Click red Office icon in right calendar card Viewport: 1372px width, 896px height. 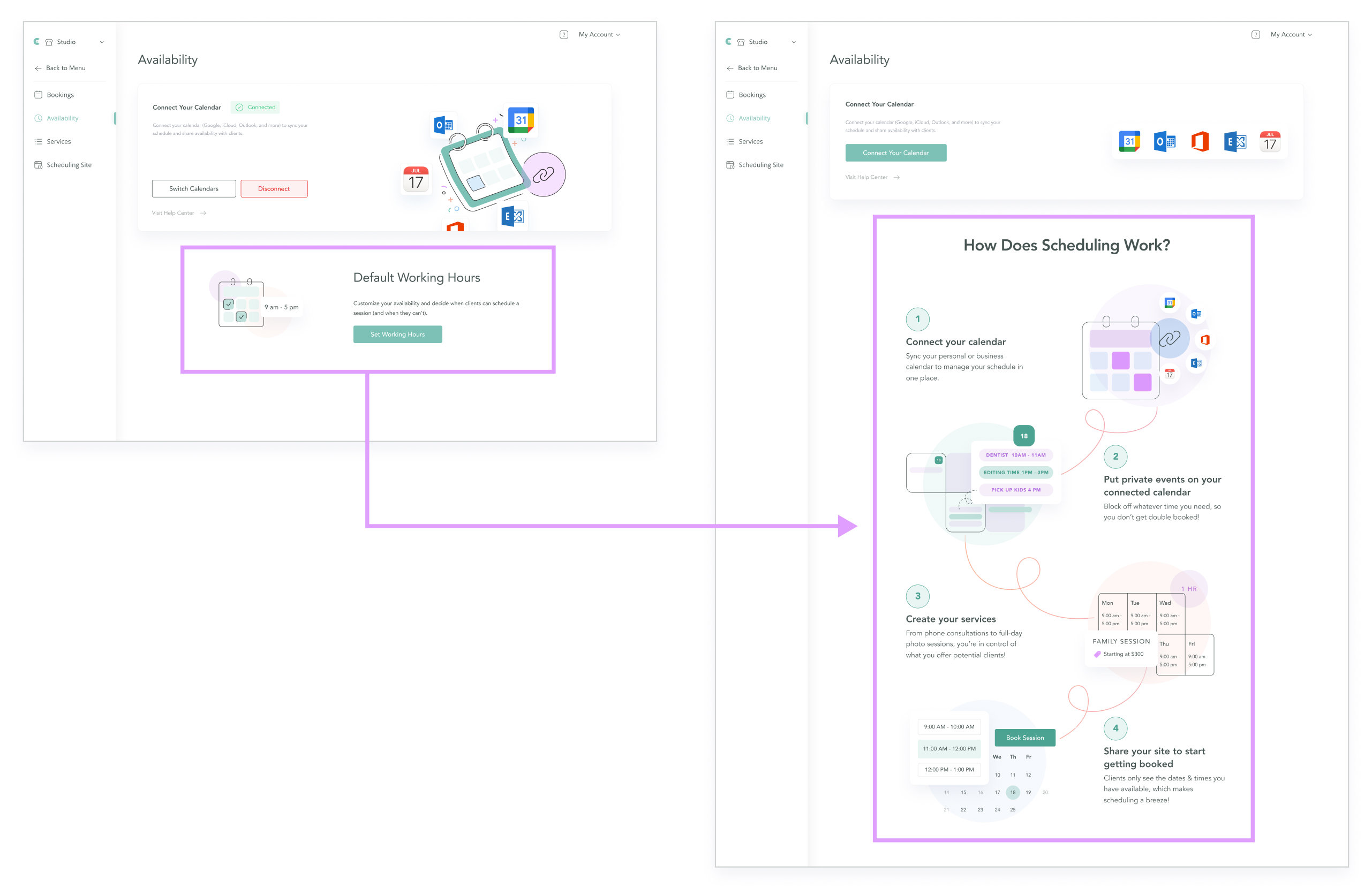pos(1200,142)
